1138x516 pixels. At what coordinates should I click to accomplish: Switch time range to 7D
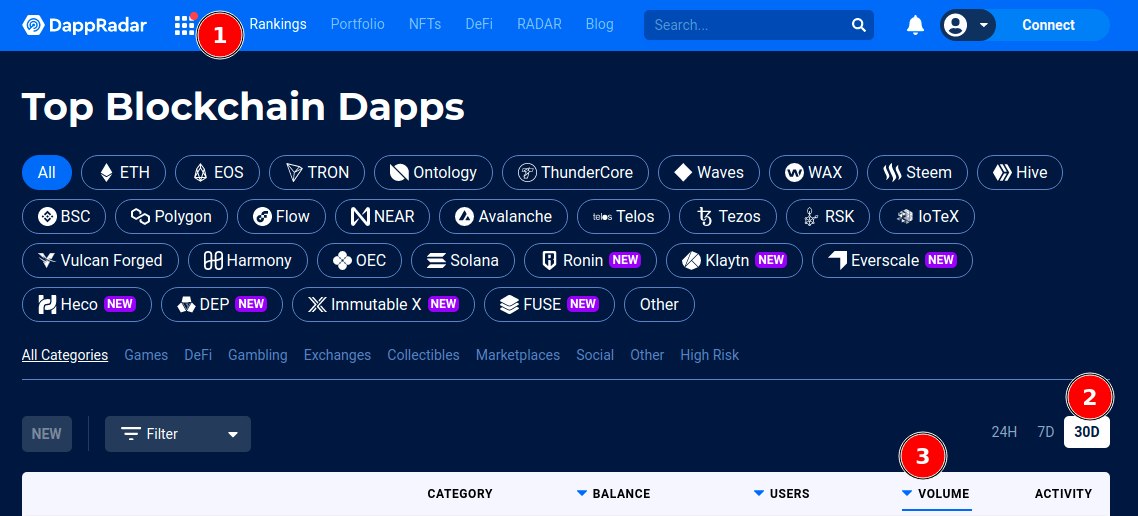click(x=1046, y=432)
